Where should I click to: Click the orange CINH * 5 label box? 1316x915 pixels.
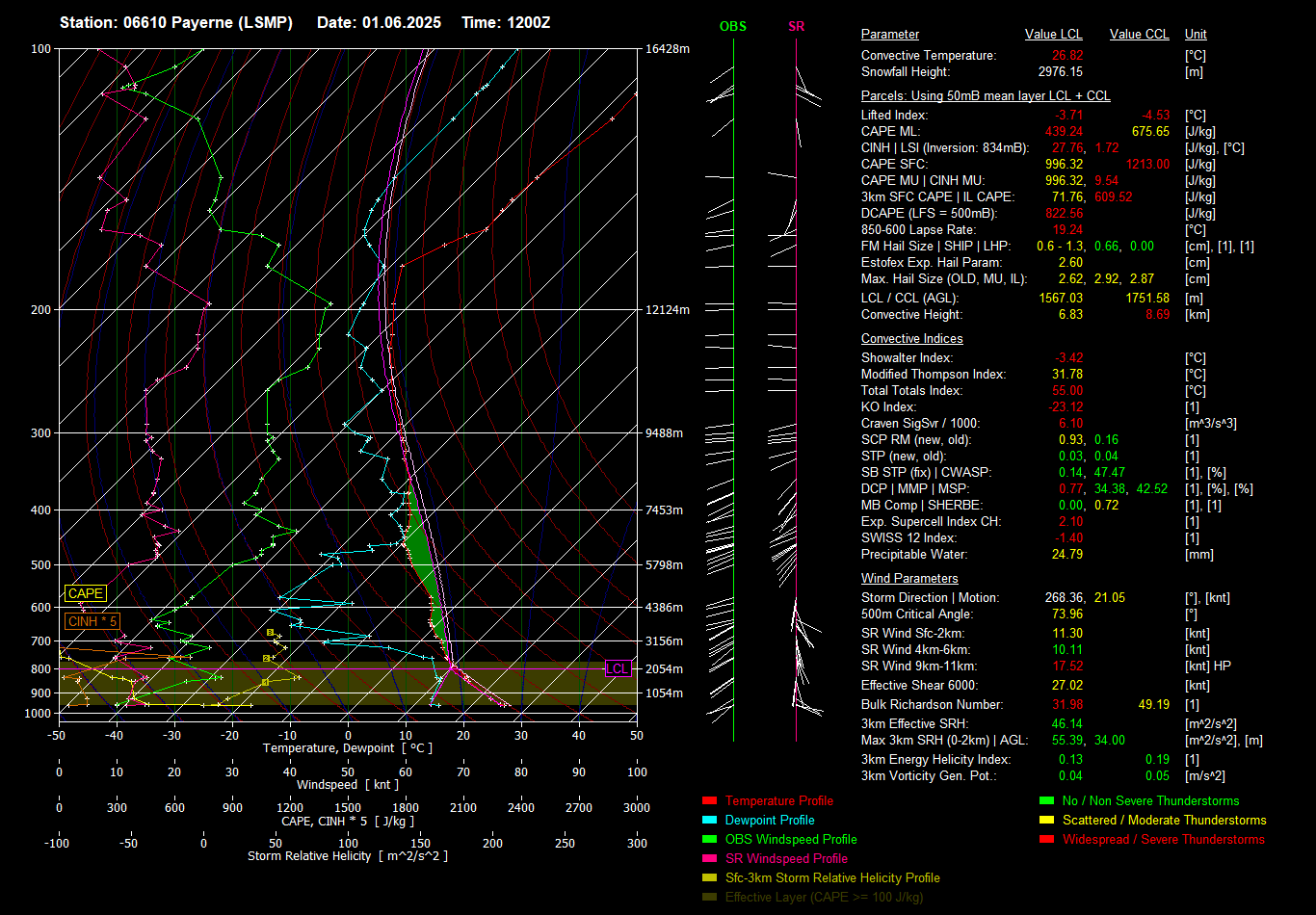92,621
